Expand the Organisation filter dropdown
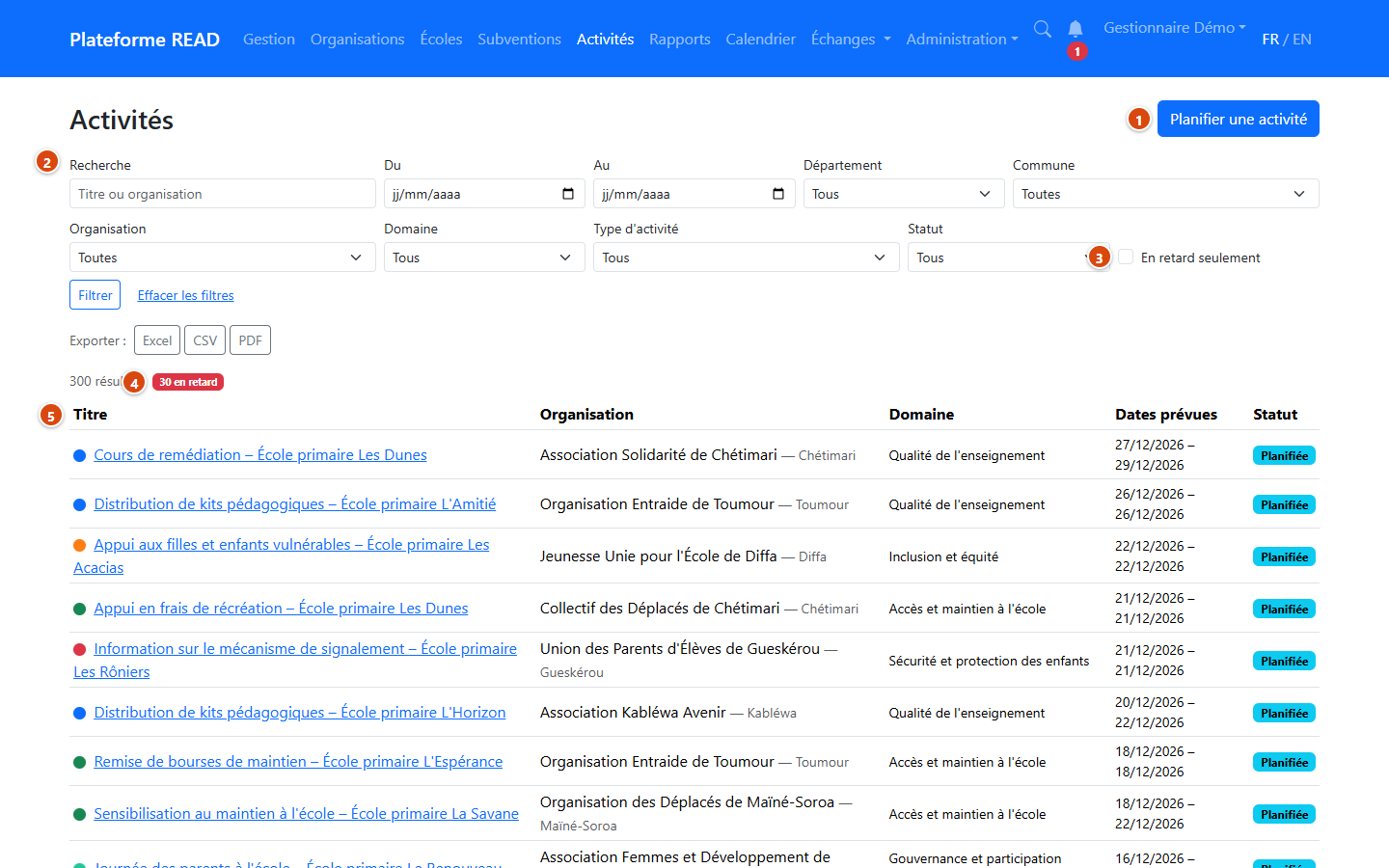Viewport: 1389px width, 868px height. point(222,258)
